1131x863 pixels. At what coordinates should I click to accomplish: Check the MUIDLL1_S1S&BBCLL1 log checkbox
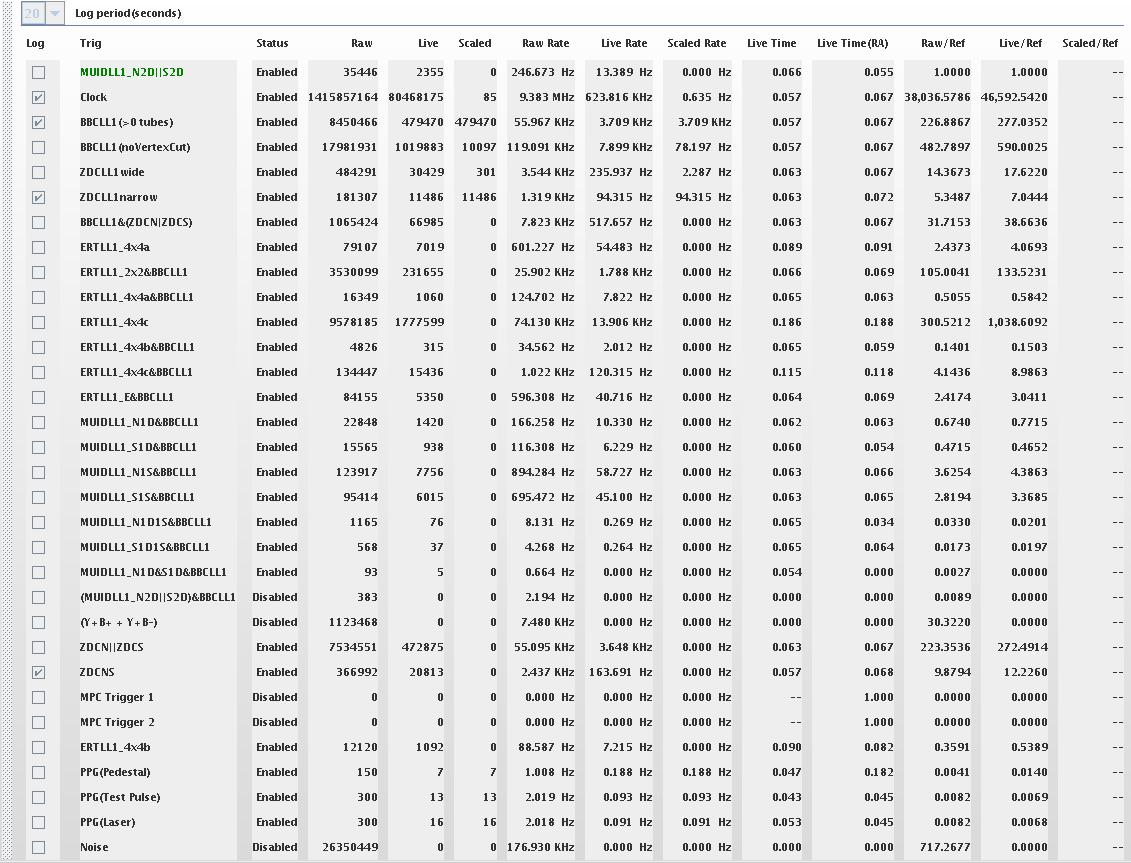[38, 498]
